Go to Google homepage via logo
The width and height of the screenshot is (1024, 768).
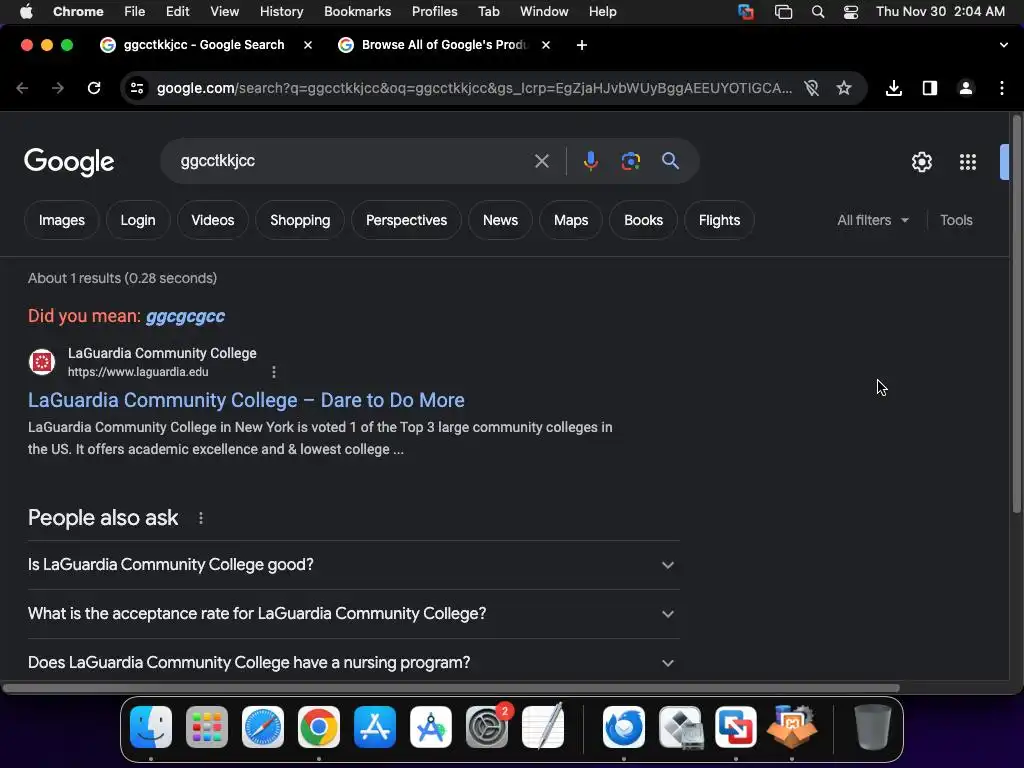click(x=69, y=162)
